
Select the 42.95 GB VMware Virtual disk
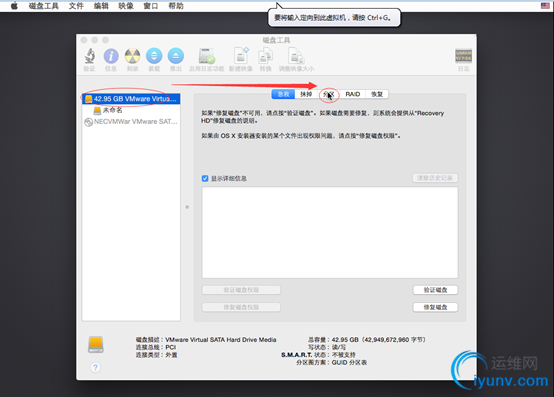tap(131, 99)
